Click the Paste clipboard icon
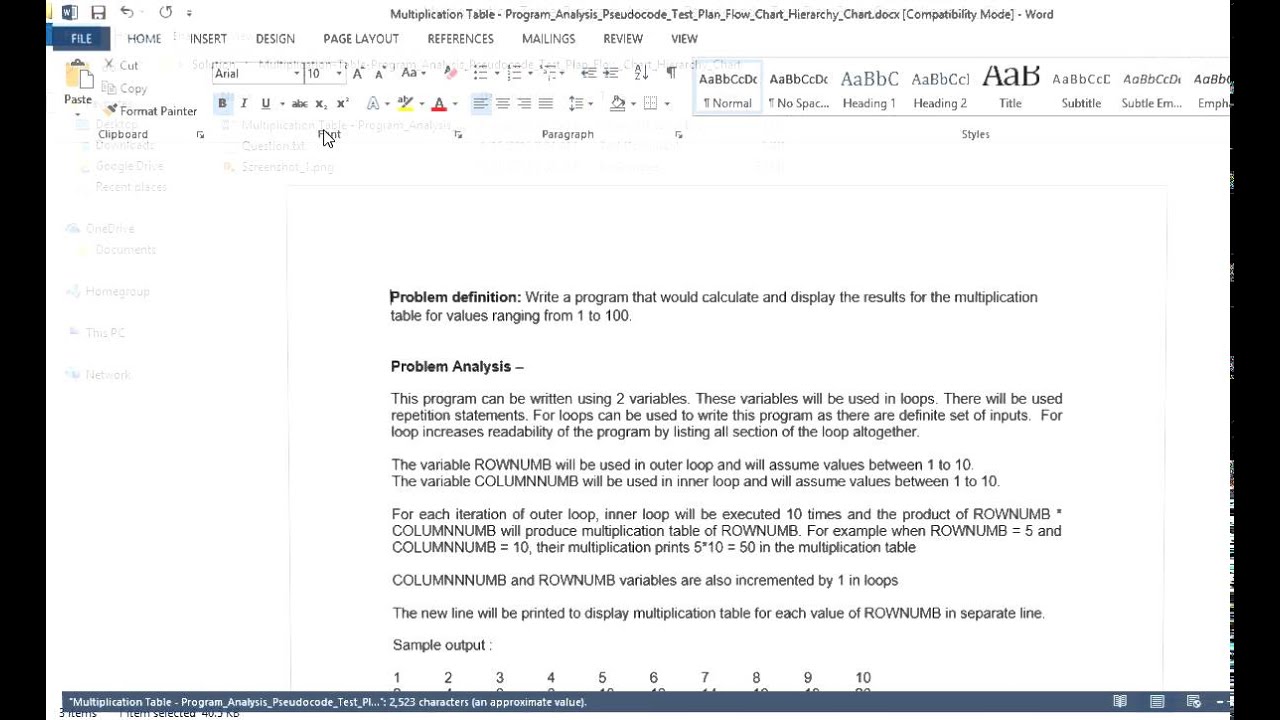This screenshot has width=1280, height=720. [x=78, y=76]
